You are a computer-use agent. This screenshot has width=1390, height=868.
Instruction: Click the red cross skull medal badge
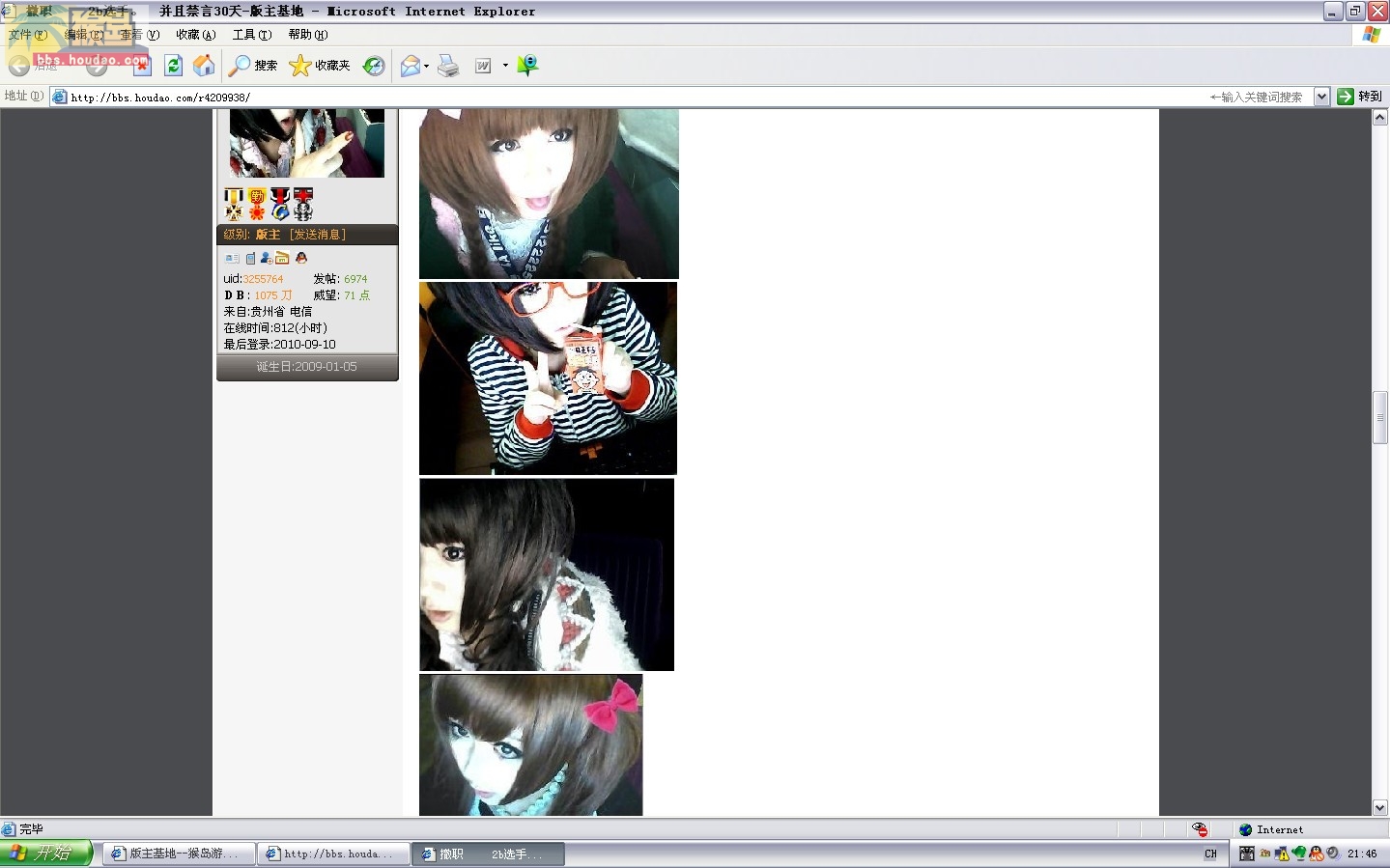tap(303, 204)
